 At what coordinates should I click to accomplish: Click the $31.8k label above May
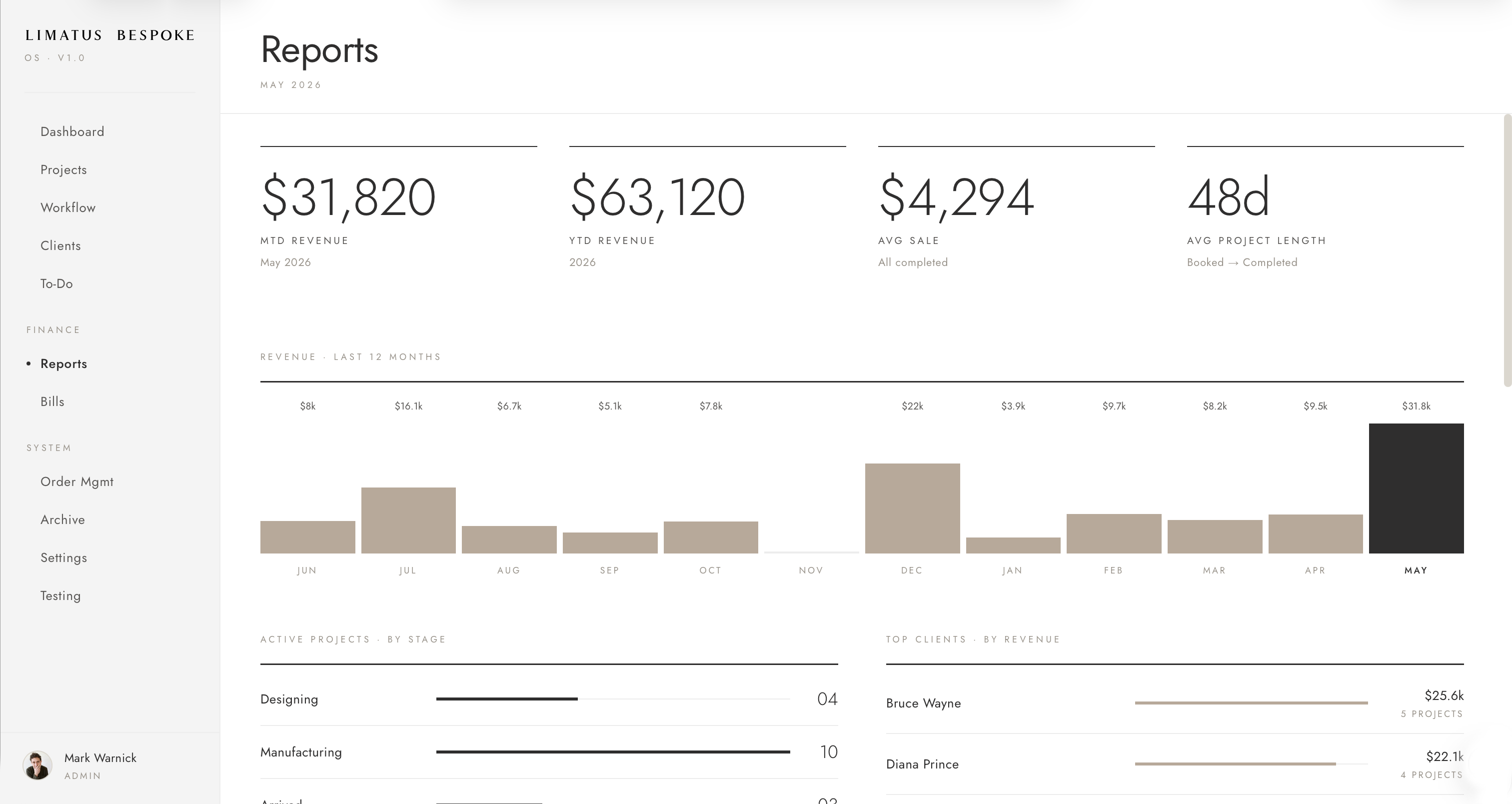click(1417, 406)
